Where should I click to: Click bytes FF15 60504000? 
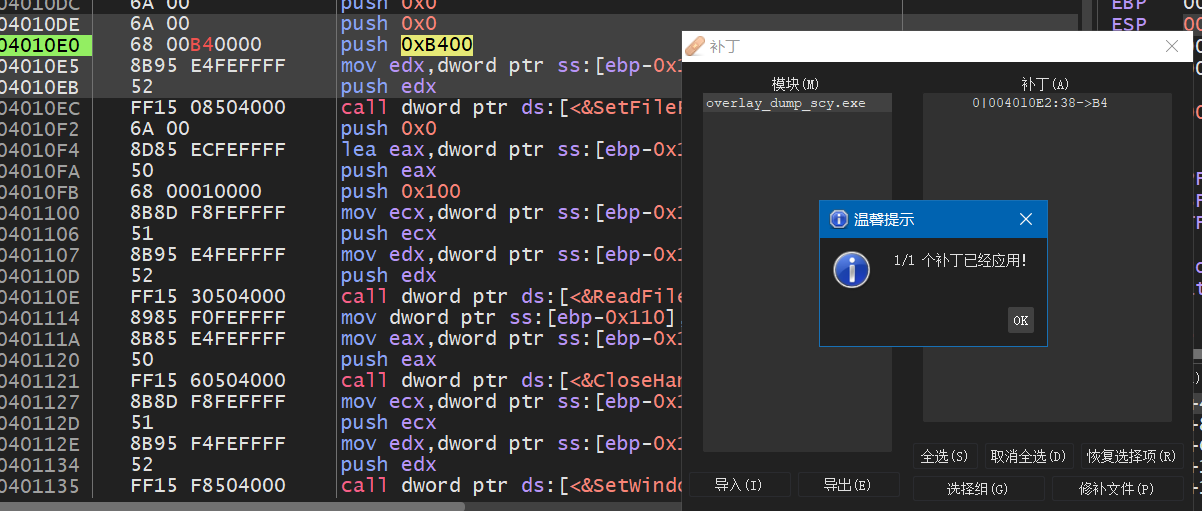pyautogui.click(x=207, y=380)
